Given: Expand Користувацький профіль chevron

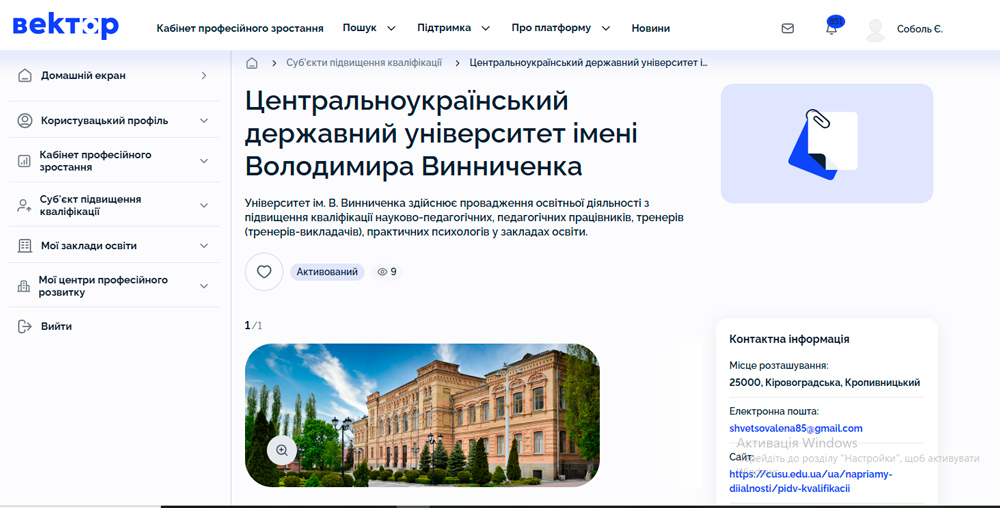Looking at the screenshot, I should click(x=204, y=120).
